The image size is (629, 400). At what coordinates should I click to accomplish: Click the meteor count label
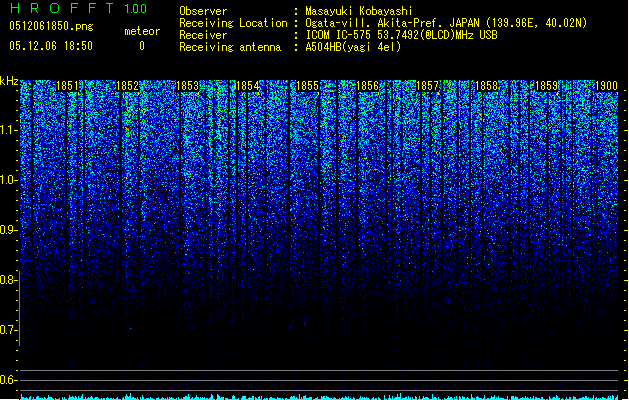click(x=142, y=31)
